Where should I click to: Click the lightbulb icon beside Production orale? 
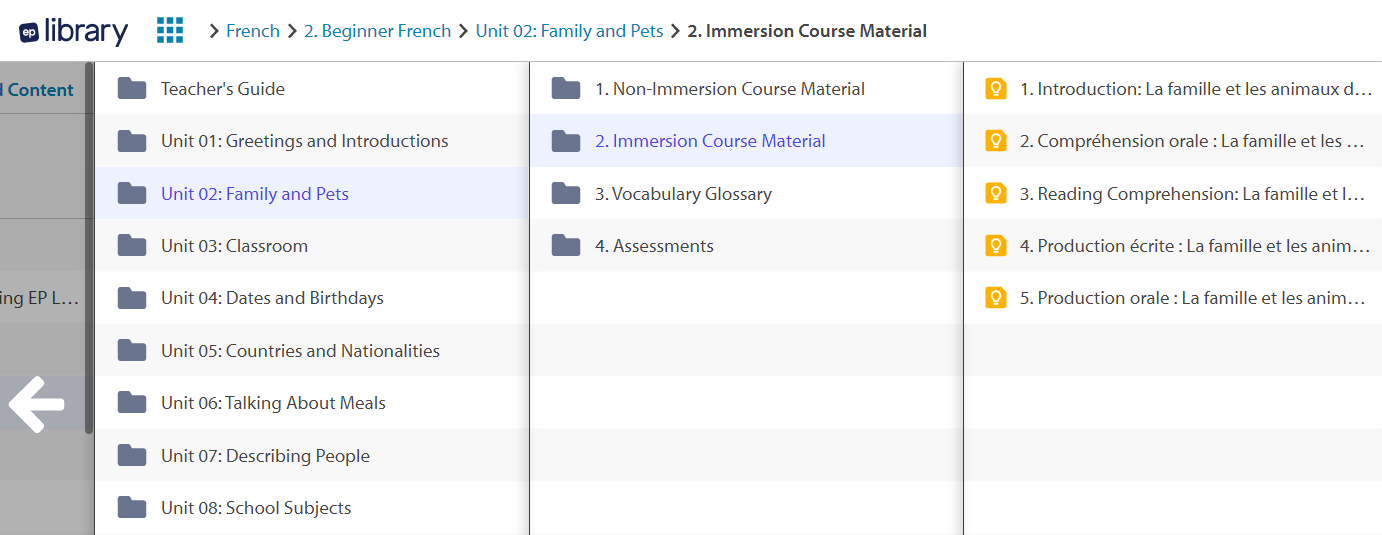[x=995, y=298]
